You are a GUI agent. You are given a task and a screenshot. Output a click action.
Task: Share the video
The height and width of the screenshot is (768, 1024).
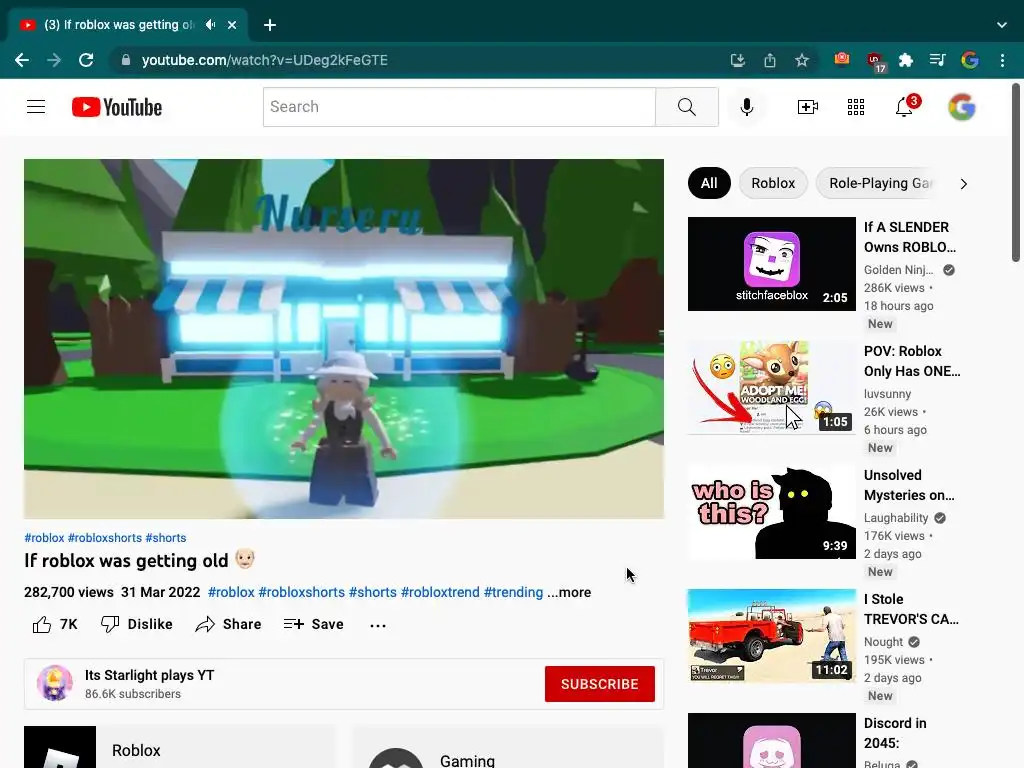point(228,624)
